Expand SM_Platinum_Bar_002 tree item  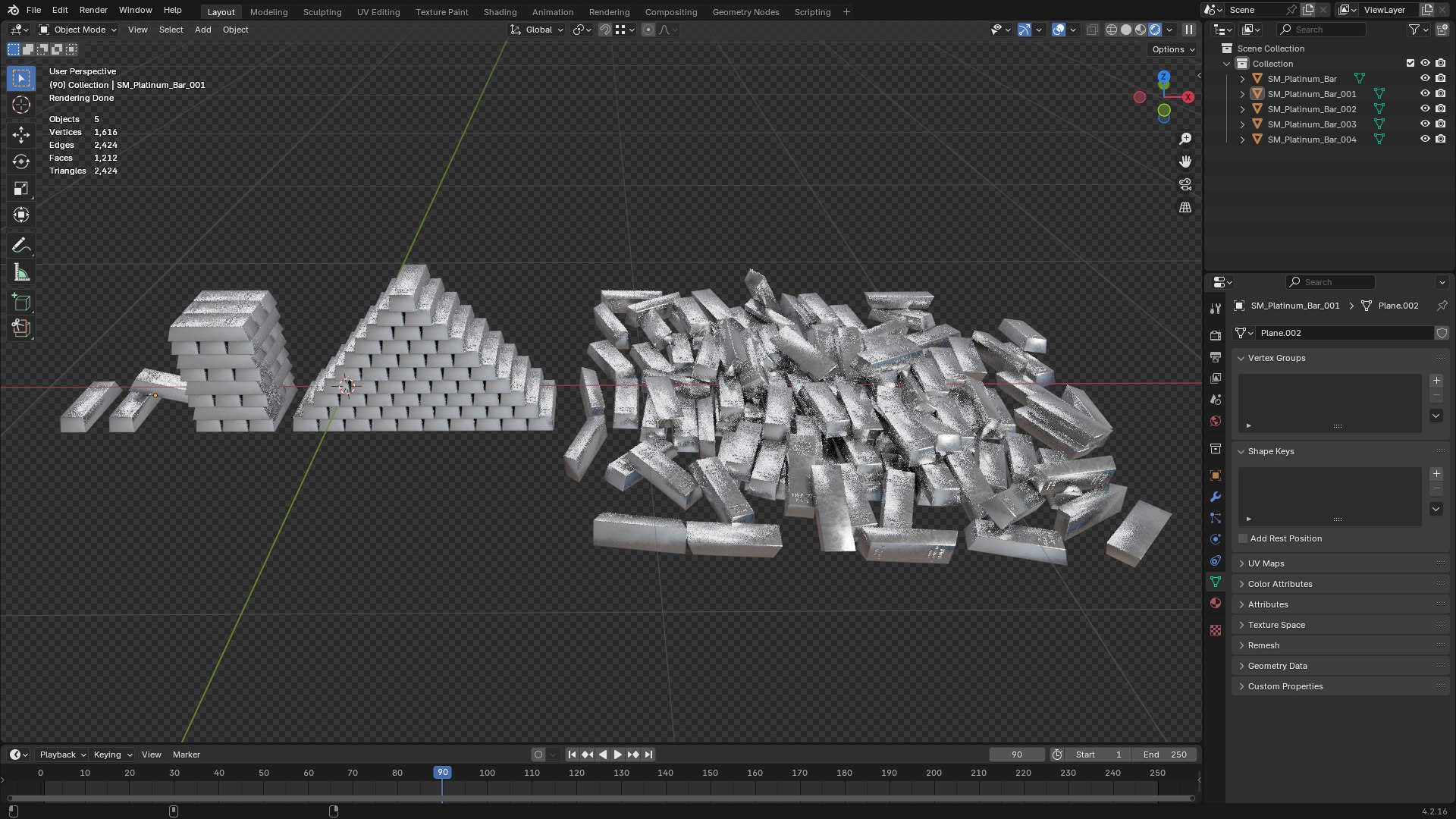click(1242, 109)
